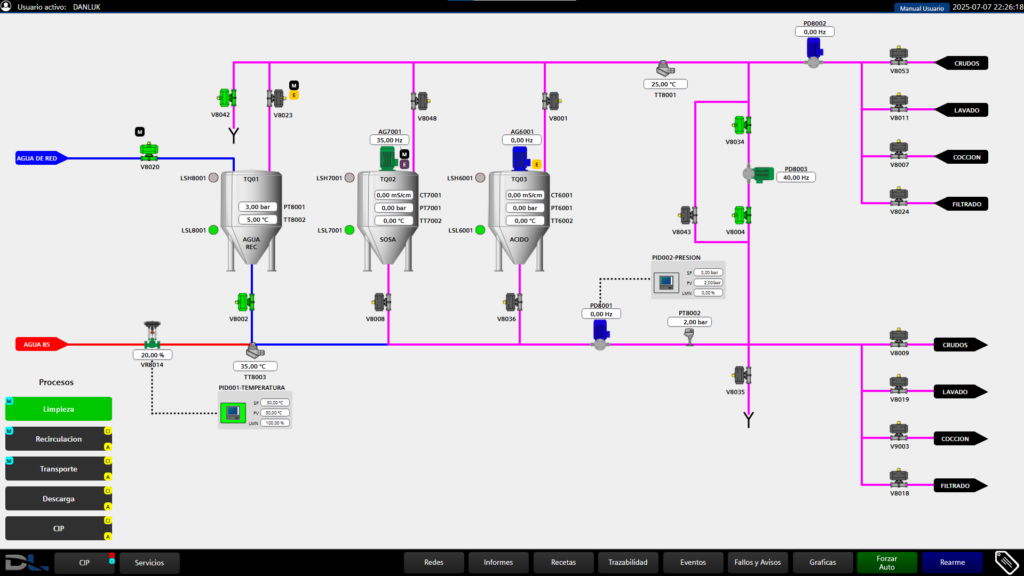Open Fallos y Avisos screen
The width and height of the screenshot is (1024, 576).
[758, 562]
